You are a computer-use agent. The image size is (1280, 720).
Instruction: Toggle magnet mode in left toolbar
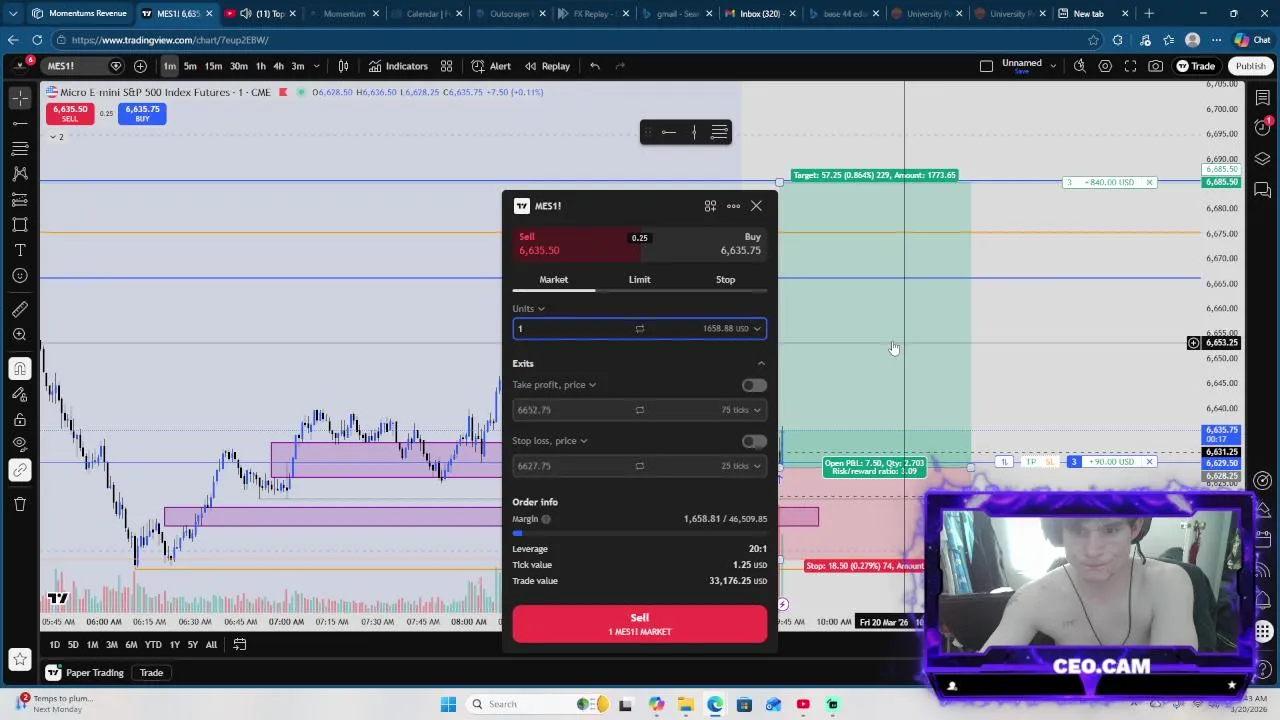(20, 369)
